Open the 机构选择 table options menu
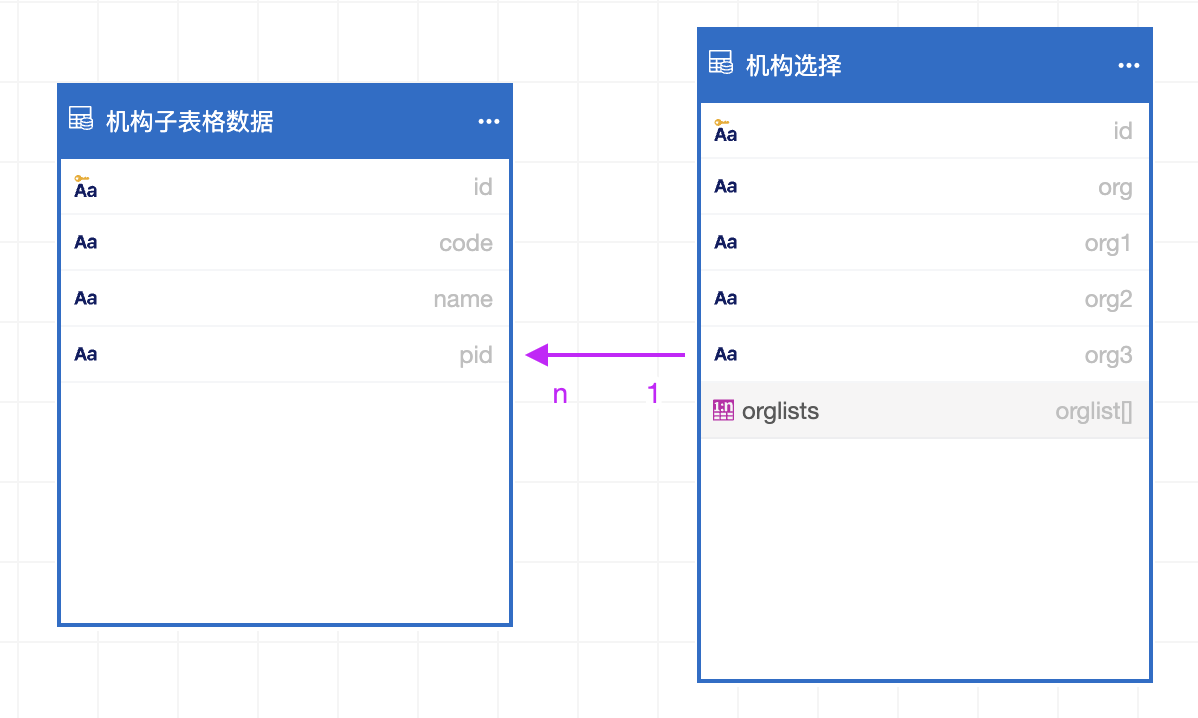 click(x=1128, y=66)
